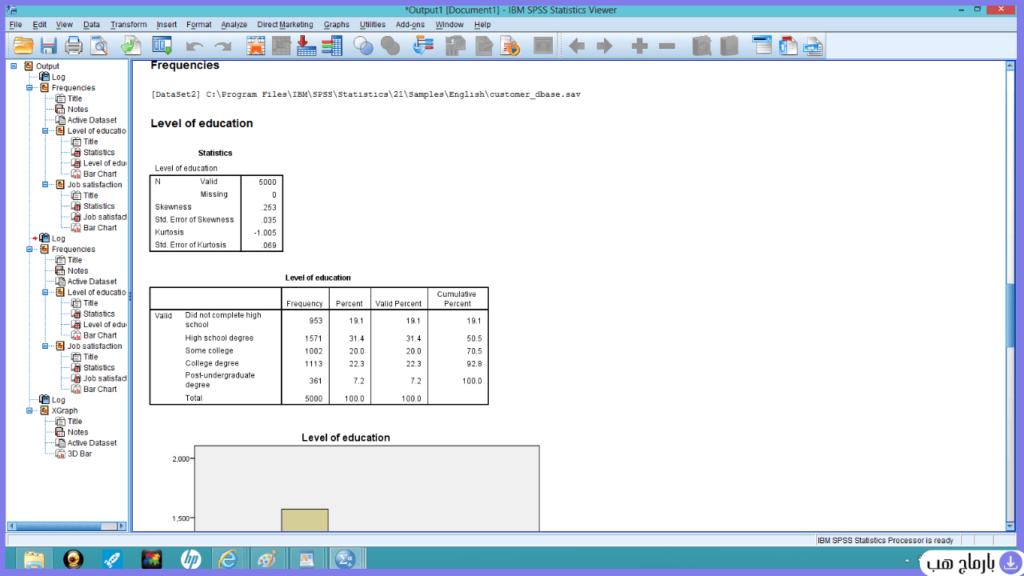Click outline pane scroll-left arrow
1024x576 pixels.
coord(11,526)
